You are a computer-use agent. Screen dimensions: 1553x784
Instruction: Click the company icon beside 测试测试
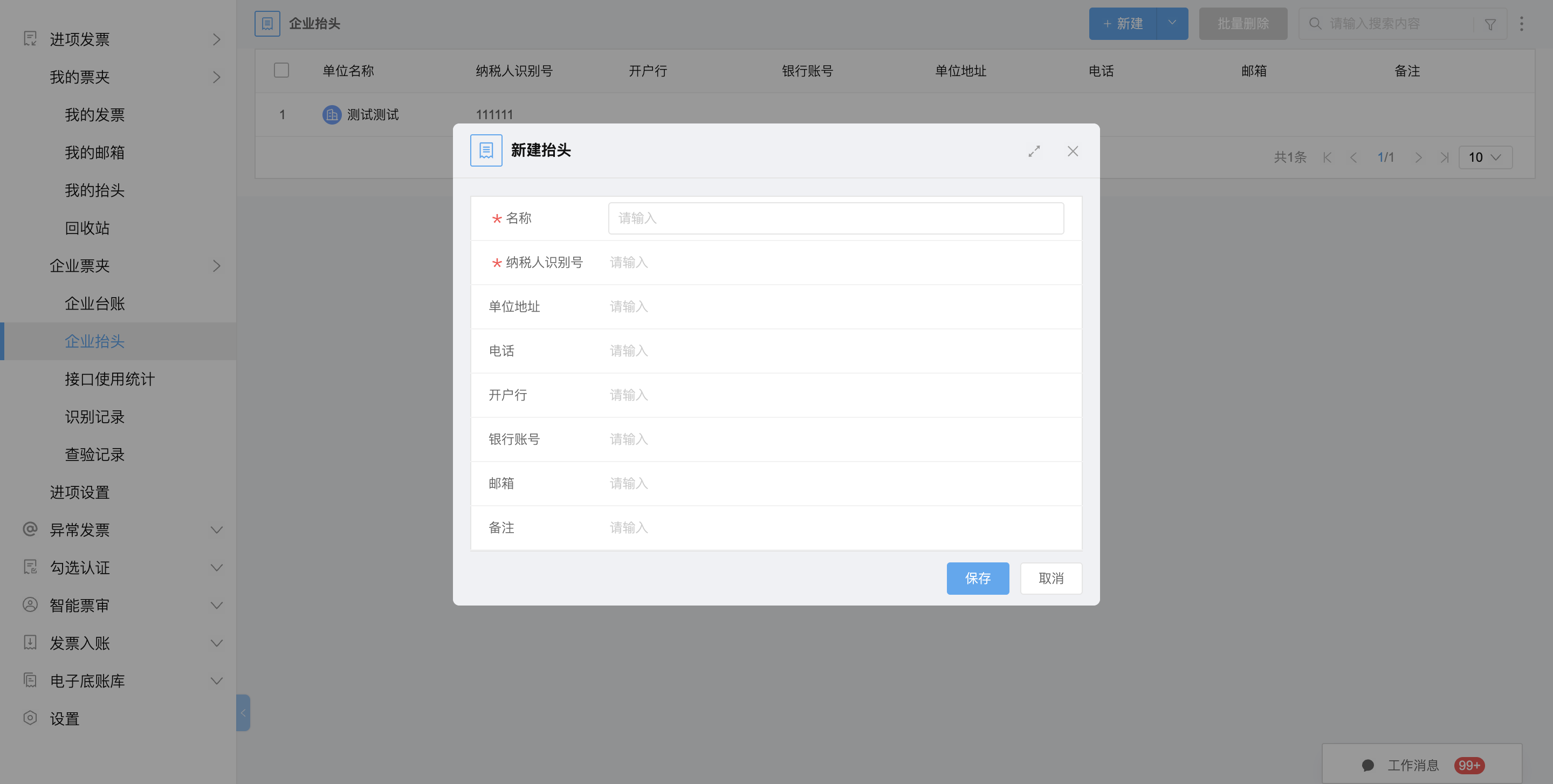click(x=332, y=114)
